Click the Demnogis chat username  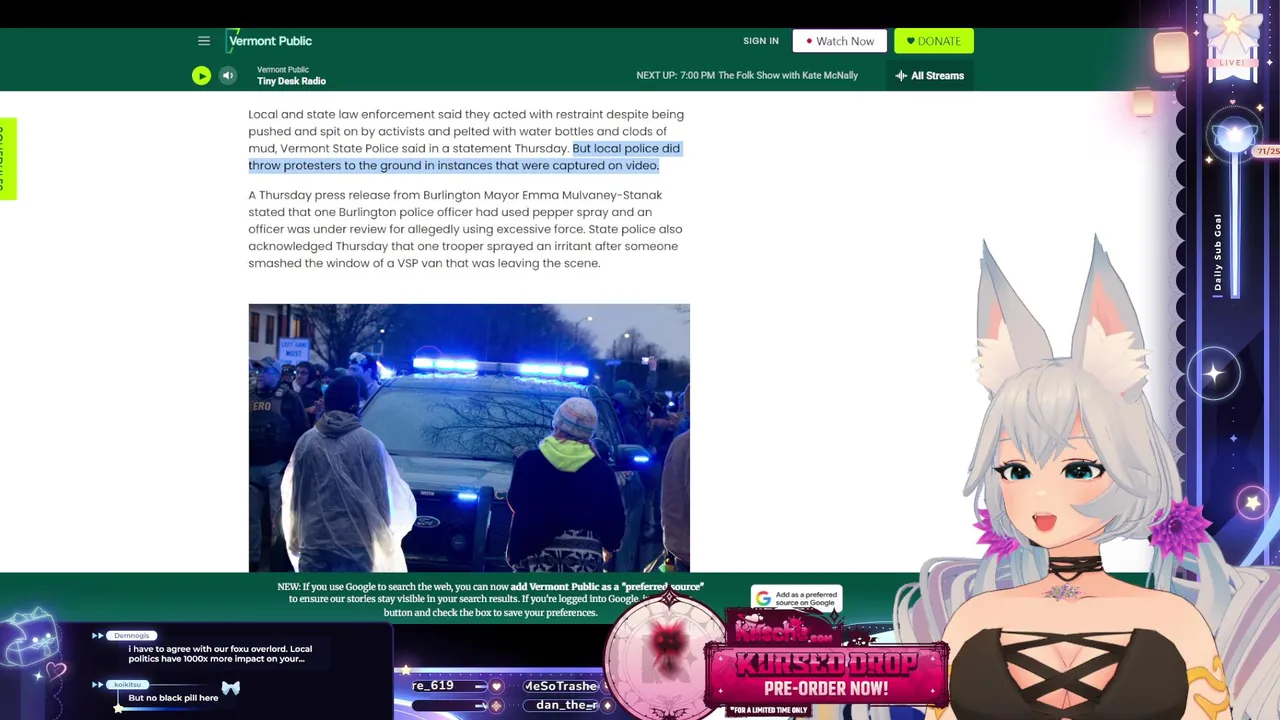click(x=131, y=635)
